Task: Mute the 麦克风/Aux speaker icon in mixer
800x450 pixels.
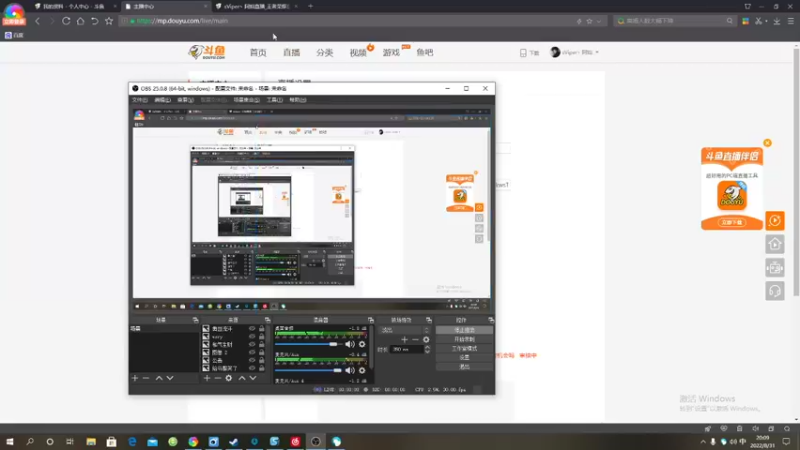Action: [350, 370]
